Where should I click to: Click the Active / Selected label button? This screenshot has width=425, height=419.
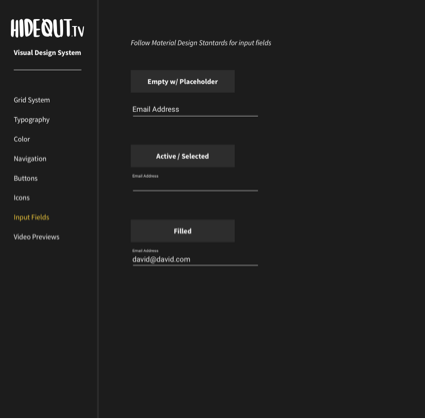coord(183,156)
